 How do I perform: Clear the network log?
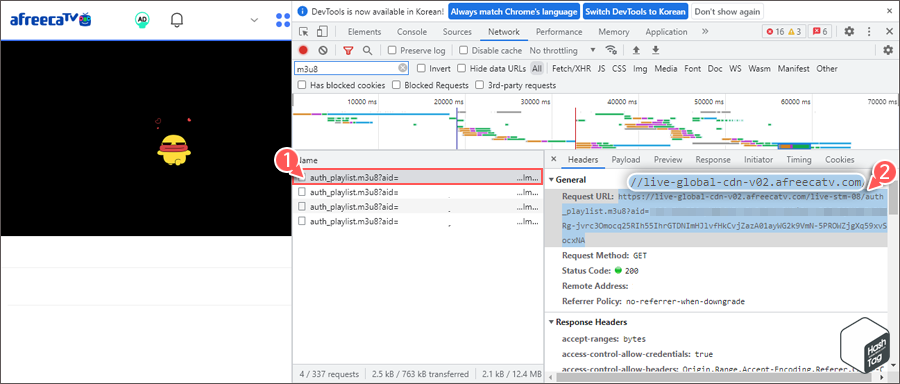point(323,51)
